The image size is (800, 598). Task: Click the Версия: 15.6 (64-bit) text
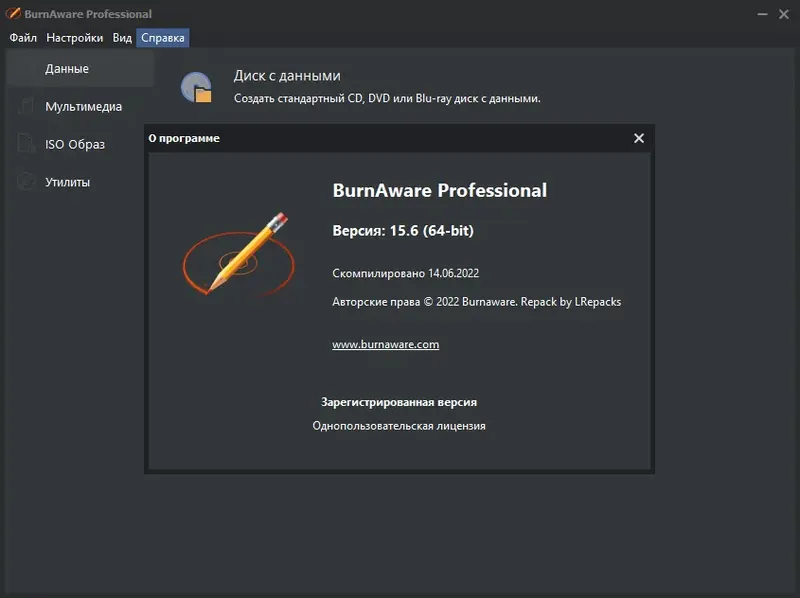point(403,231)
